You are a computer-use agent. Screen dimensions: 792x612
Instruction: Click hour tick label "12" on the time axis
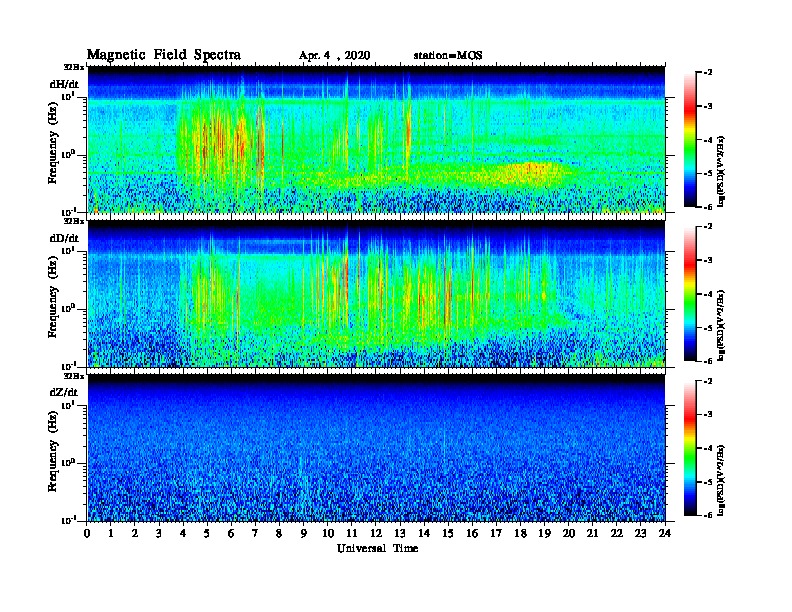coord(376,533)
